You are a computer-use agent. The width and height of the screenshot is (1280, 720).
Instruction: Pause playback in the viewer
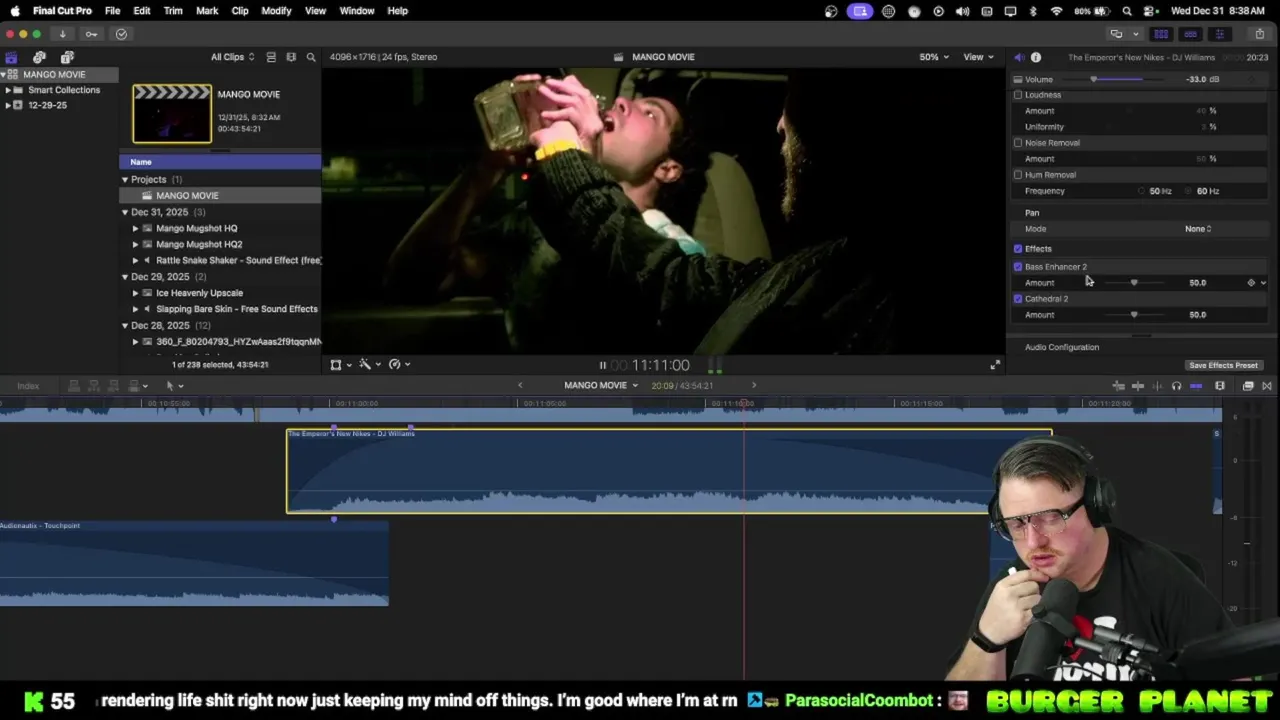(602, 365)
